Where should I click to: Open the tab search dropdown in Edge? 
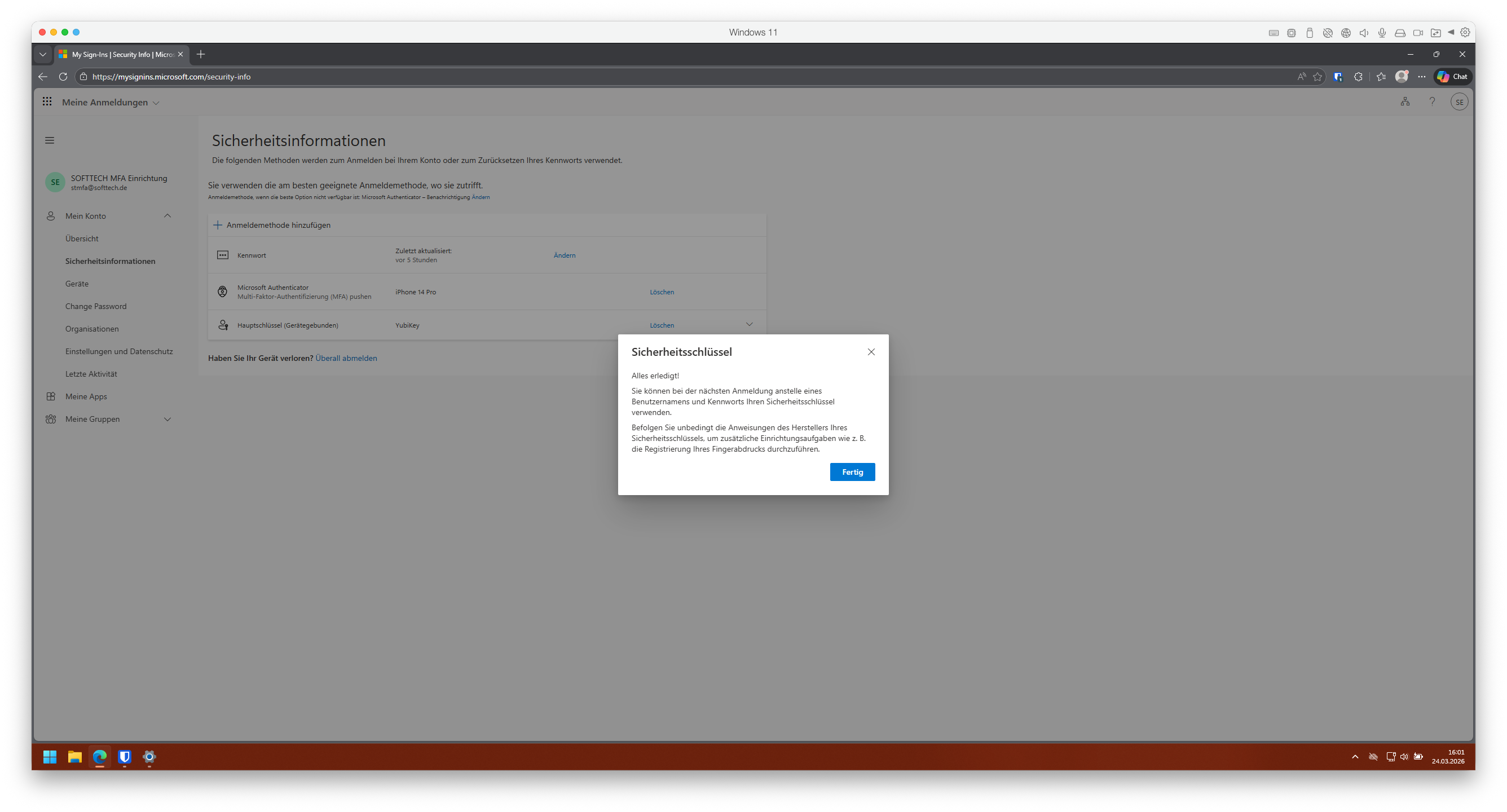[x=43, y=54]
